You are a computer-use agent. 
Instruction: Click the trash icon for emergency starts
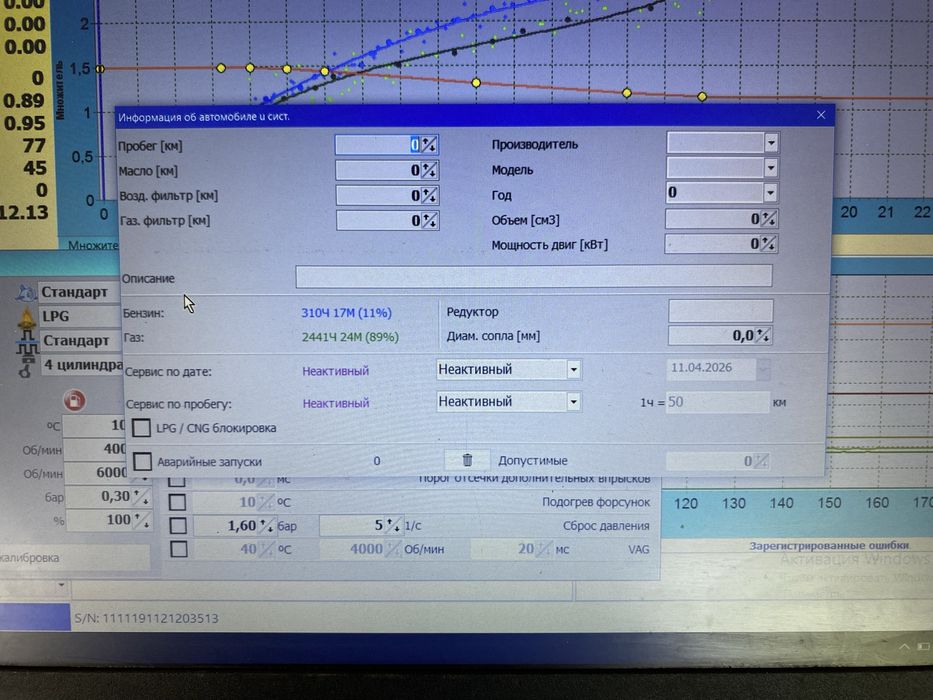(x=468, y=460)
